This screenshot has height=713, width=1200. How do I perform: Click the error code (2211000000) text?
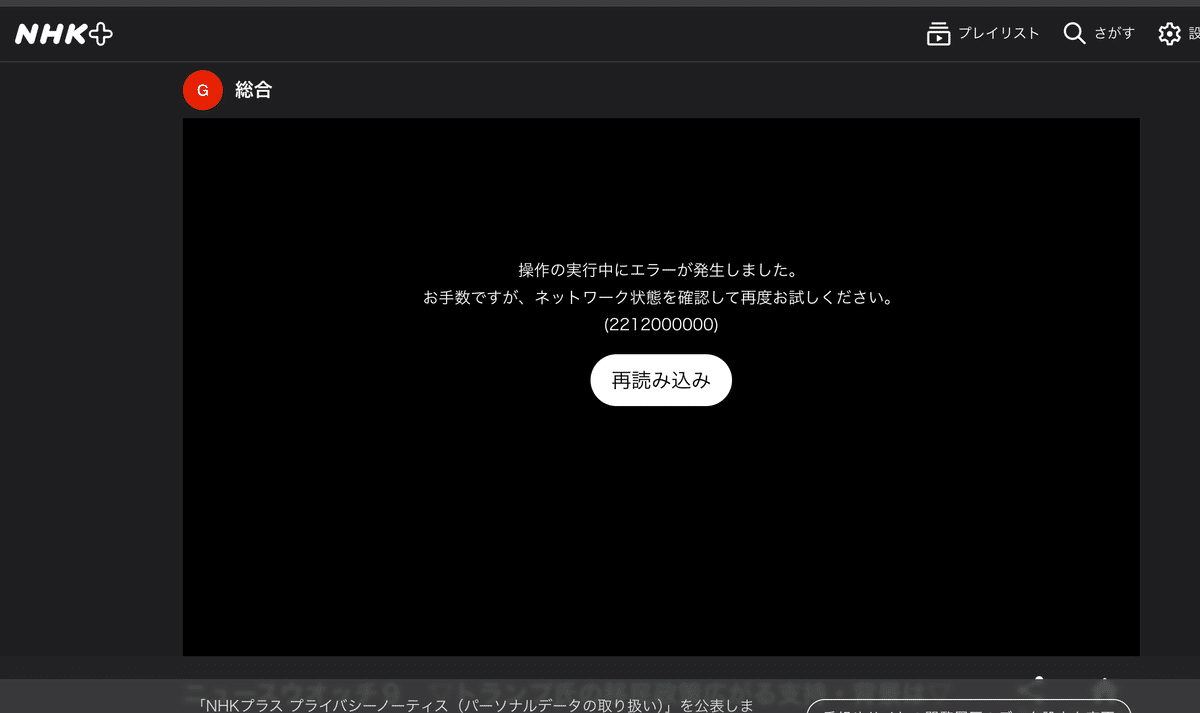[x=660, y=324]
